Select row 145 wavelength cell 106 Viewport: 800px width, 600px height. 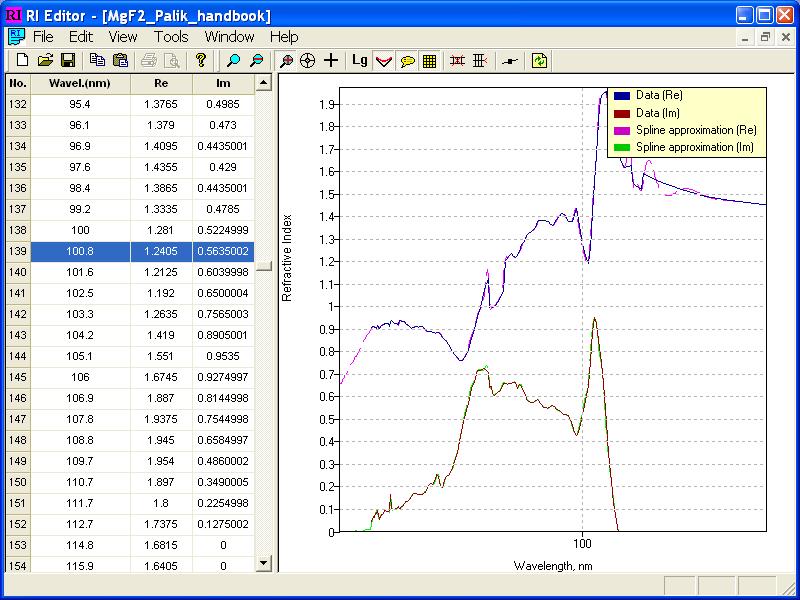click(x=80, y=377)
